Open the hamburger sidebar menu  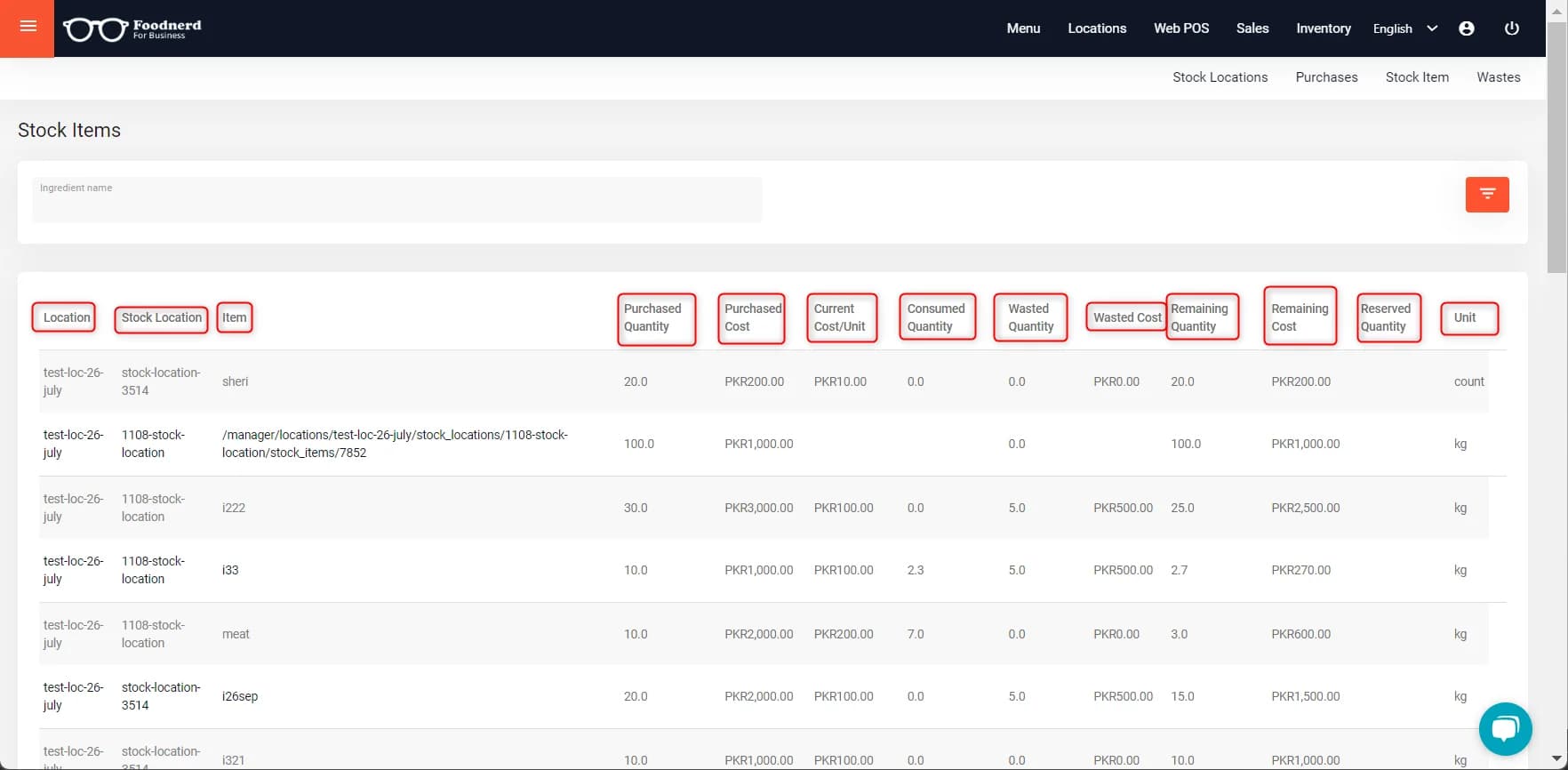point(28,27)
